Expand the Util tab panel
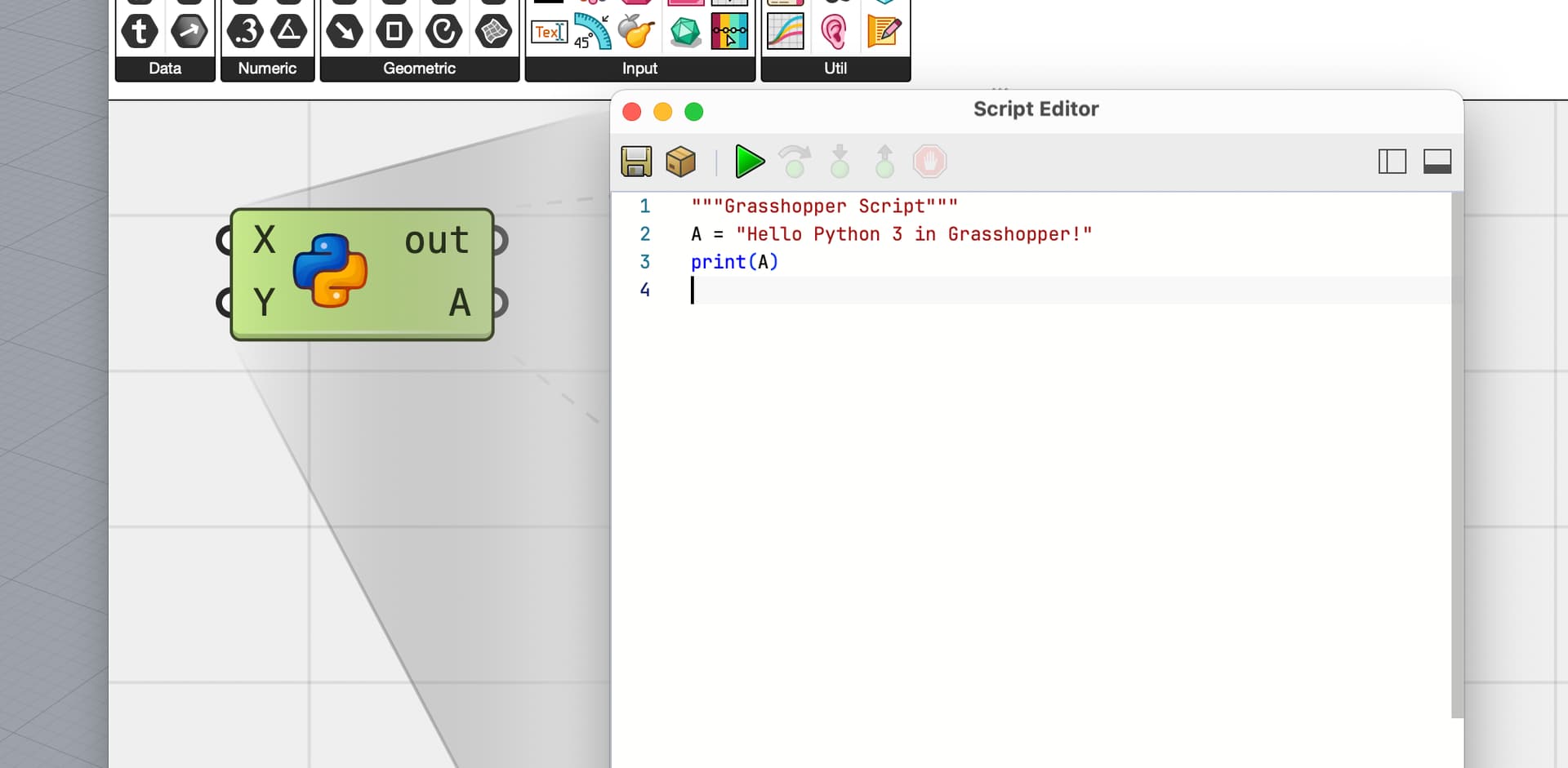The width and height of the screenshot is (1568, 768). (835, 69)
